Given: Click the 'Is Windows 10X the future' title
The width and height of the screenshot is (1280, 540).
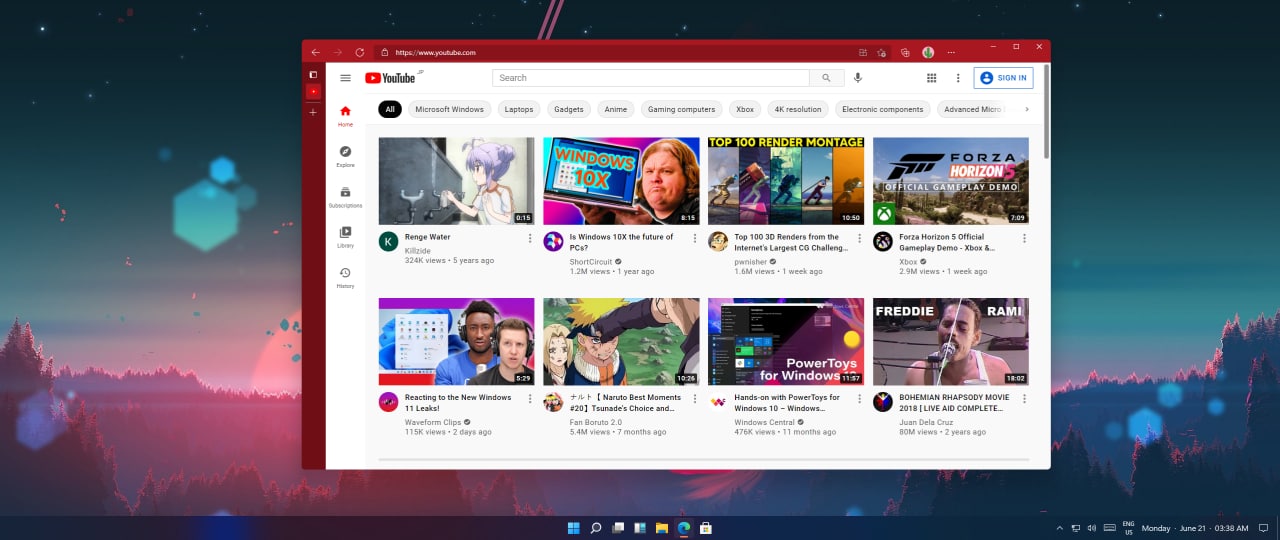Looking at the screenshot, I should click(x=621, y=242).
